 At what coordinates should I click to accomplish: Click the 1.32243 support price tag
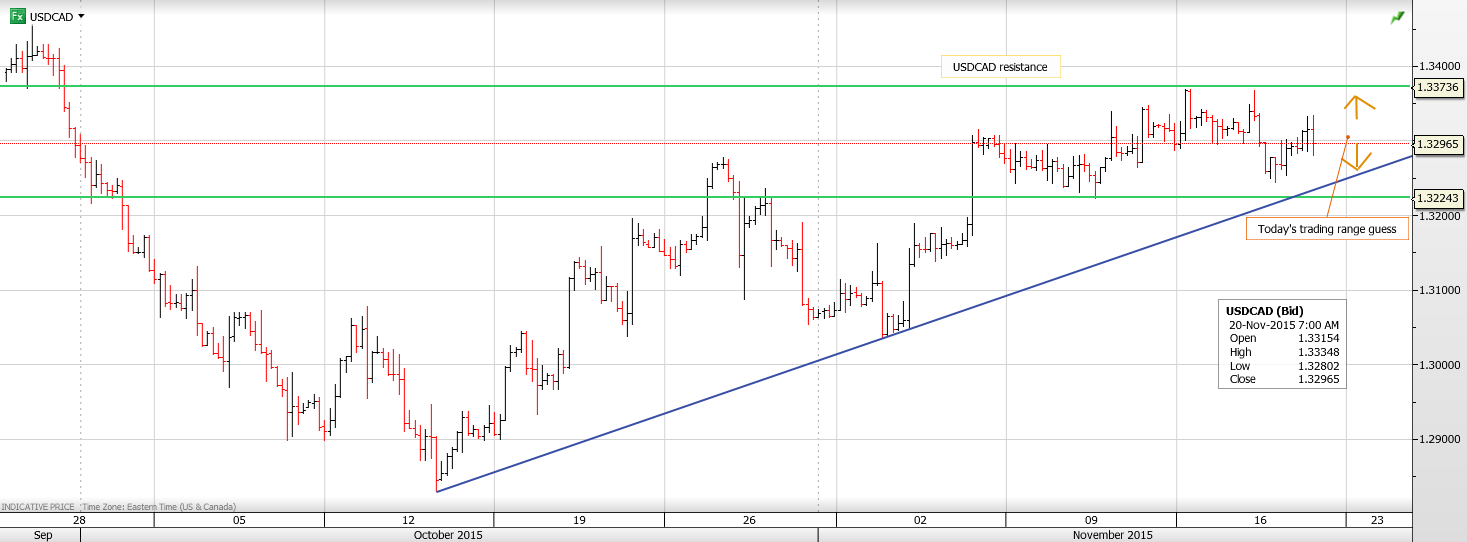coord(1439,198)
